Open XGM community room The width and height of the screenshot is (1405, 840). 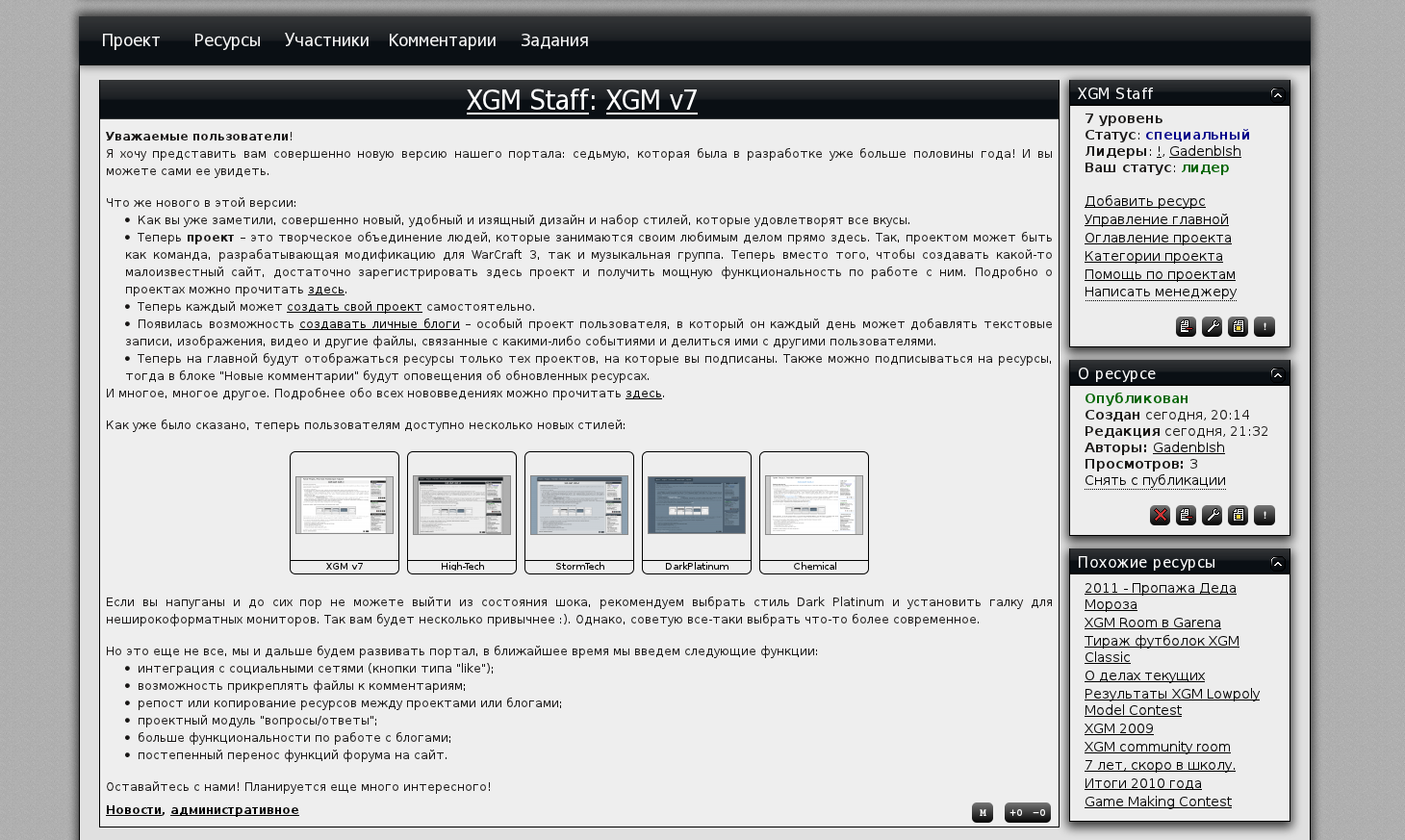[1158, 747]
